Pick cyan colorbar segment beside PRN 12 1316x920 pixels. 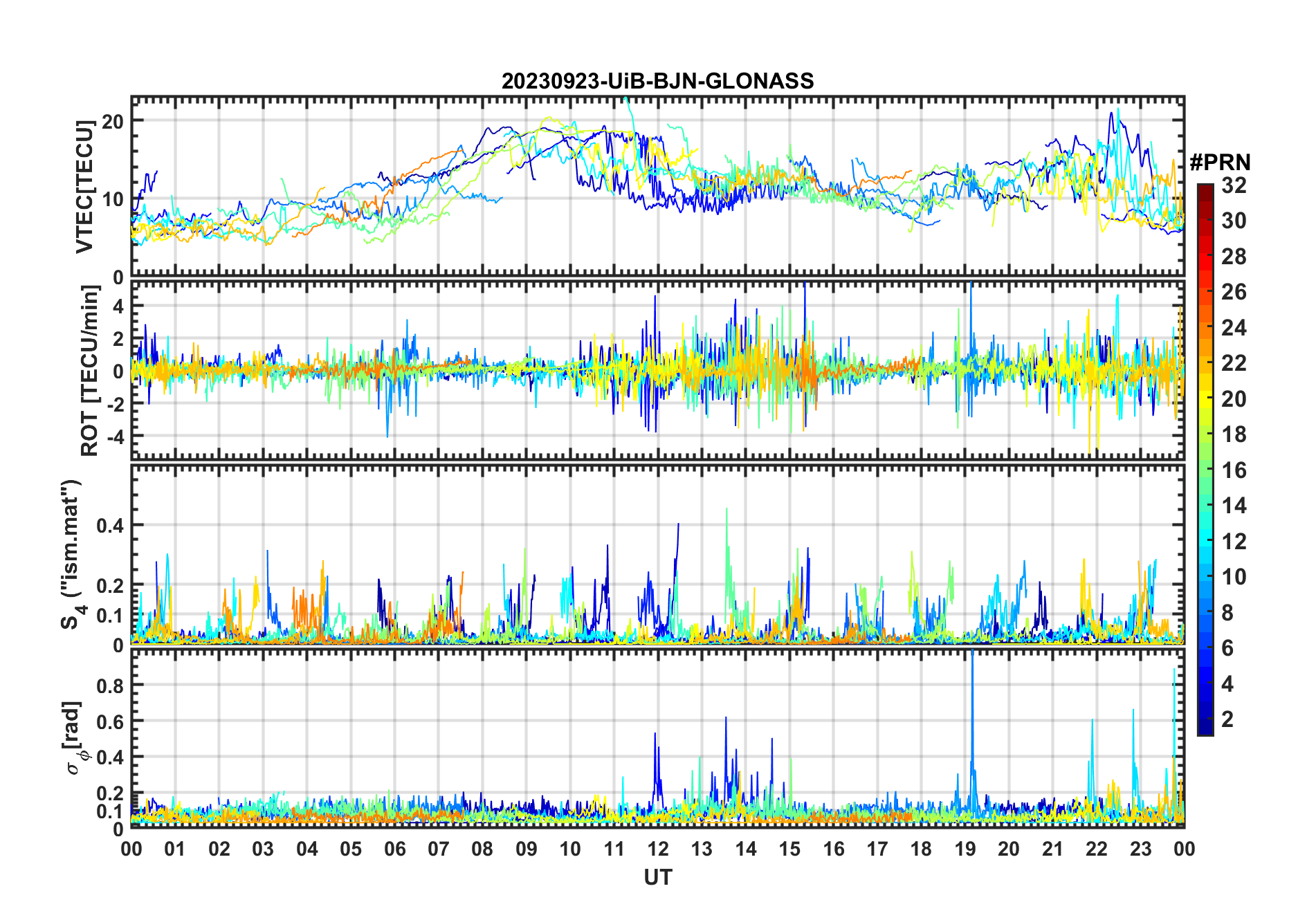(1205, 541)
